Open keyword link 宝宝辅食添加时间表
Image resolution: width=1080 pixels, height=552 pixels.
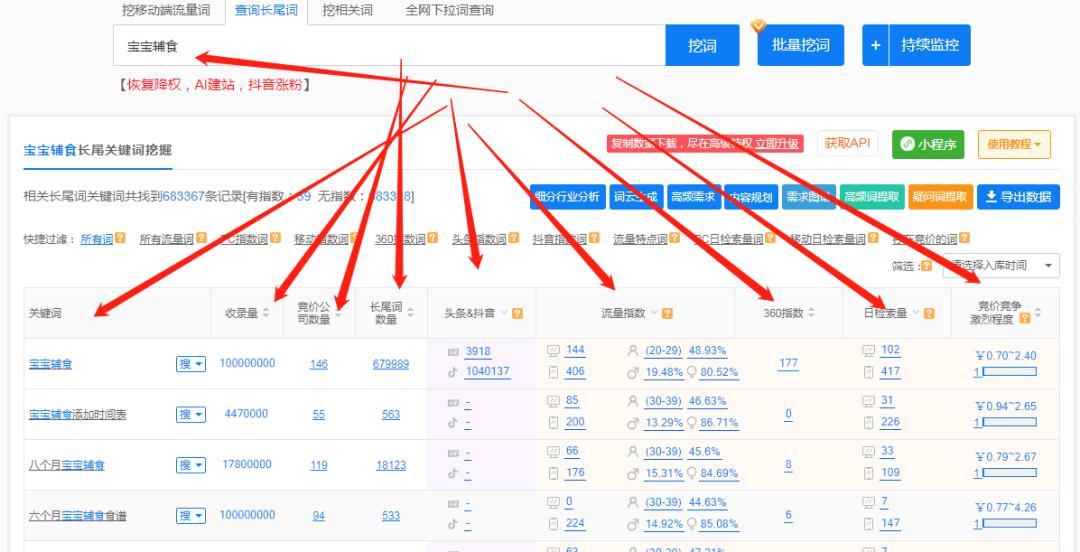tap(78, 415)
